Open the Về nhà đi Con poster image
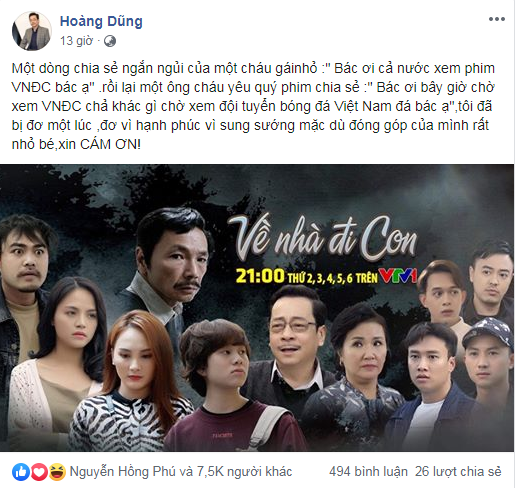515x488 pixels. (257, 308)
